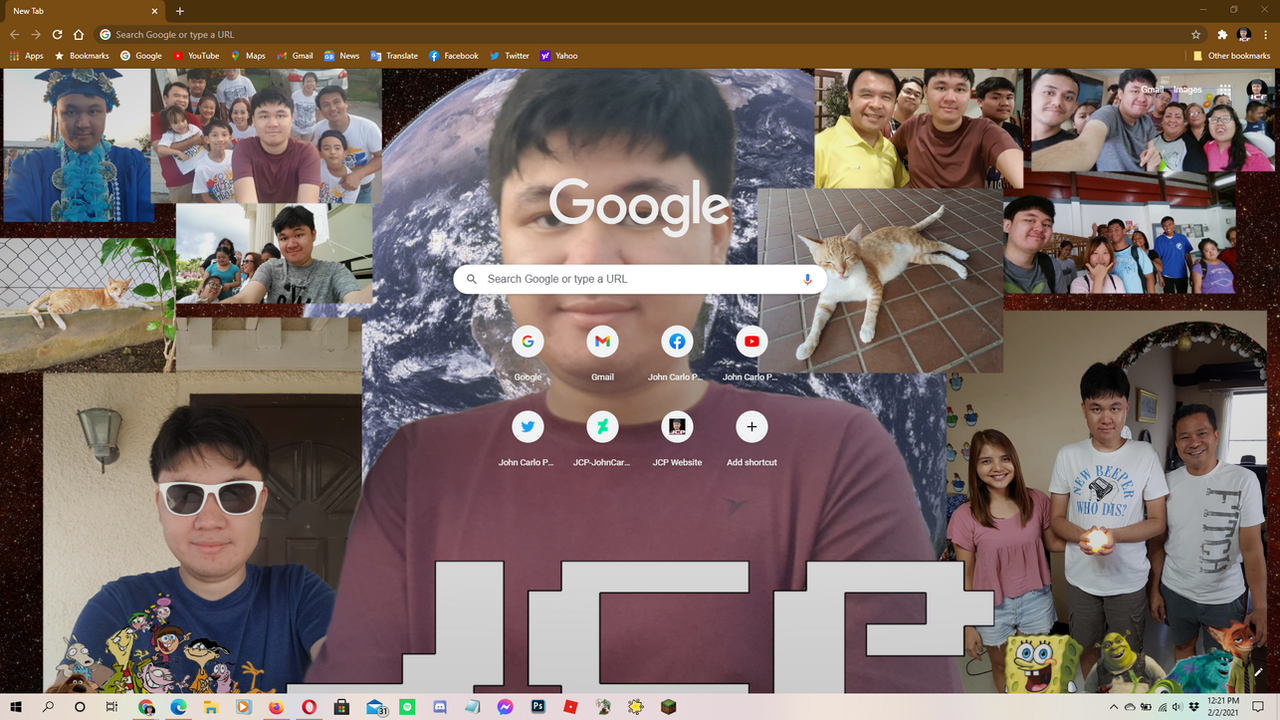The height and width of the screenshot is (720, 1280).
Task: Open Discord from the taskbar
Action: (440, 706)
